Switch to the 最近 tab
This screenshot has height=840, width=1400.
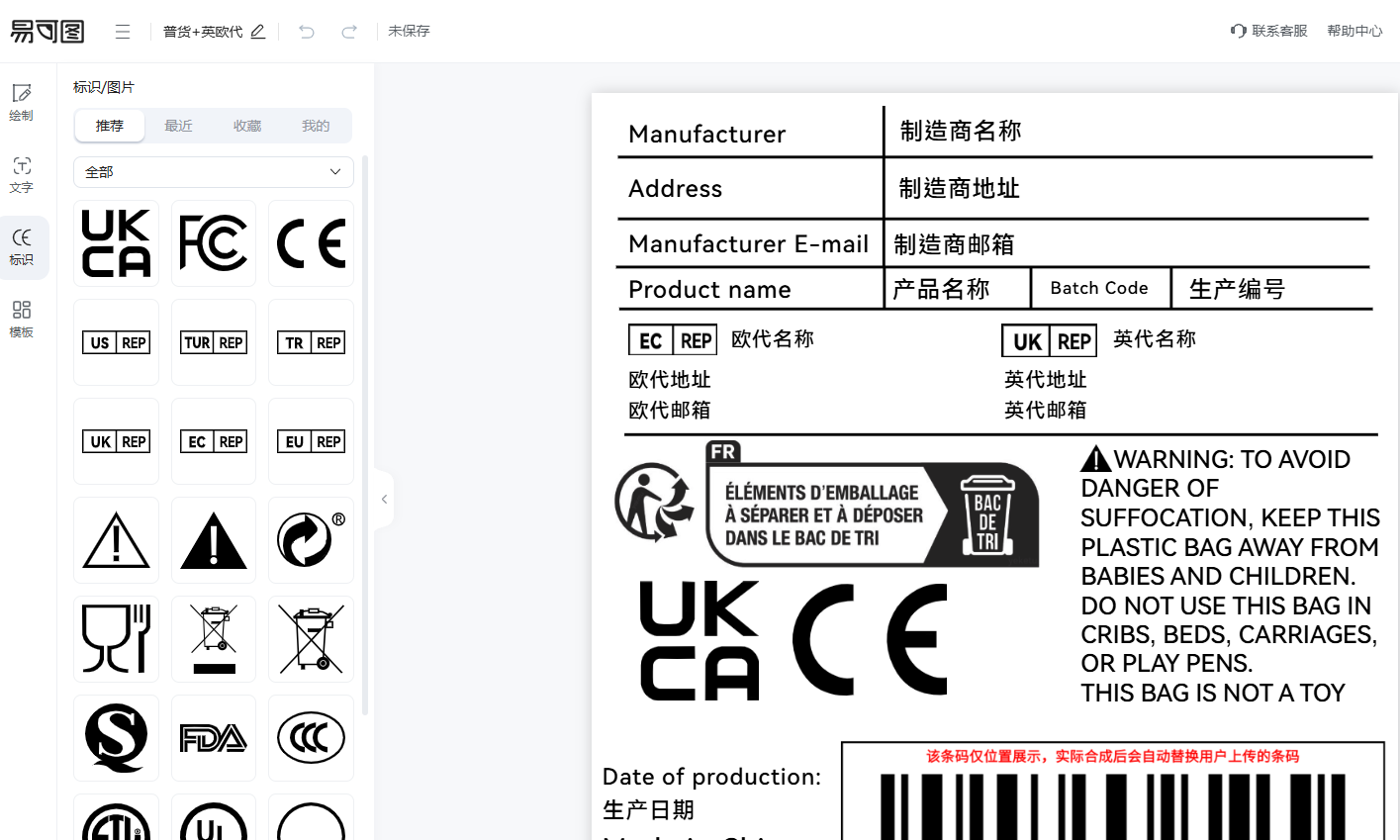[178, 126]
